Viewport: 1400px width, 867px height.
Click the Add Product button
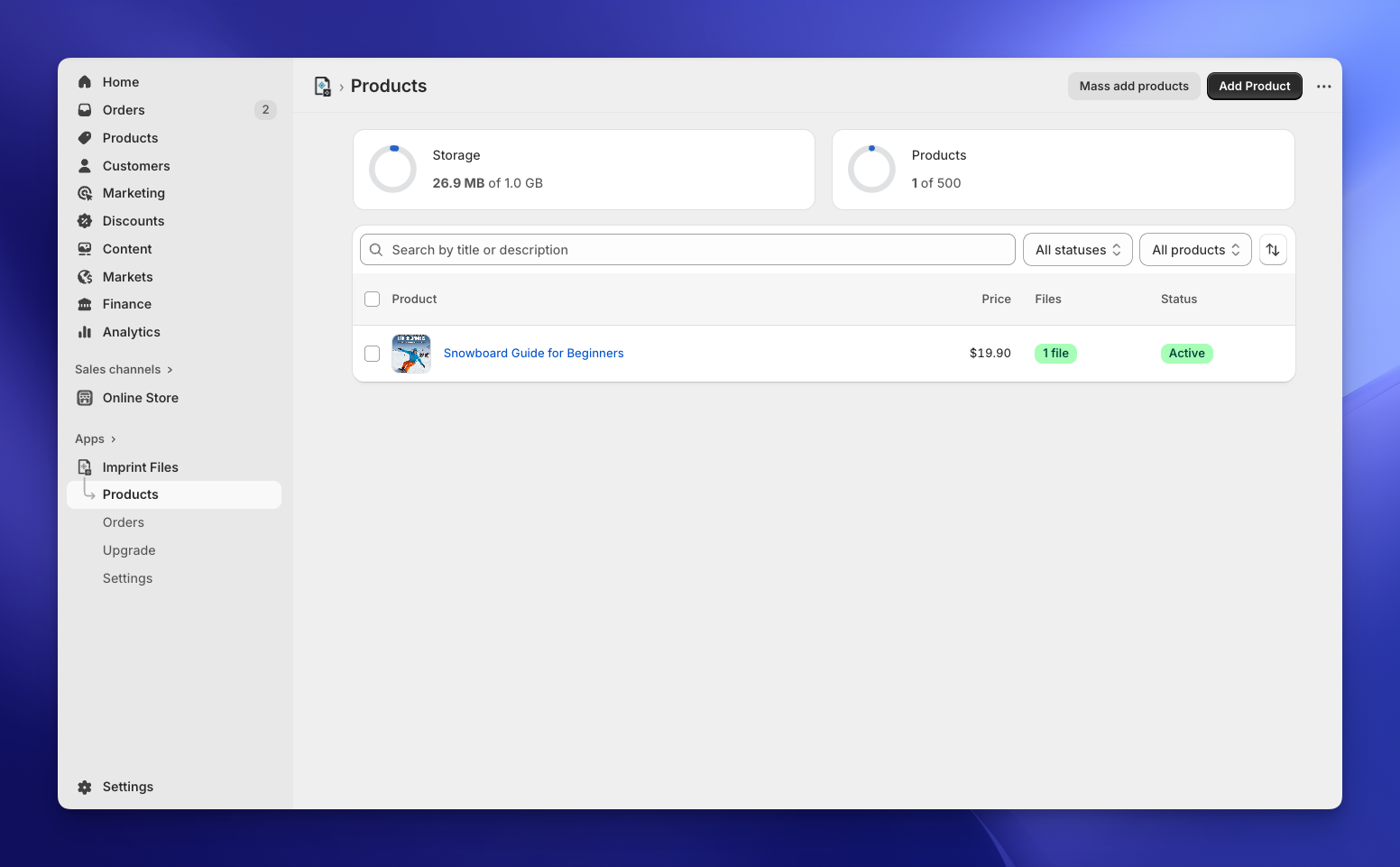[x=1255, y=87]
